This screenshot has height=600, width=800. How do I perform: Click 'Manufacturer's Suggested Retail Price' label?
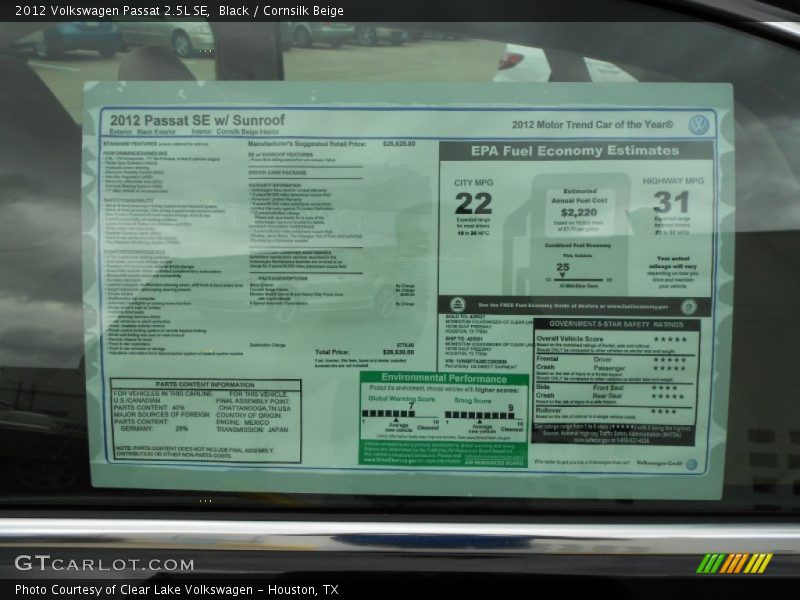click(307, 144)
